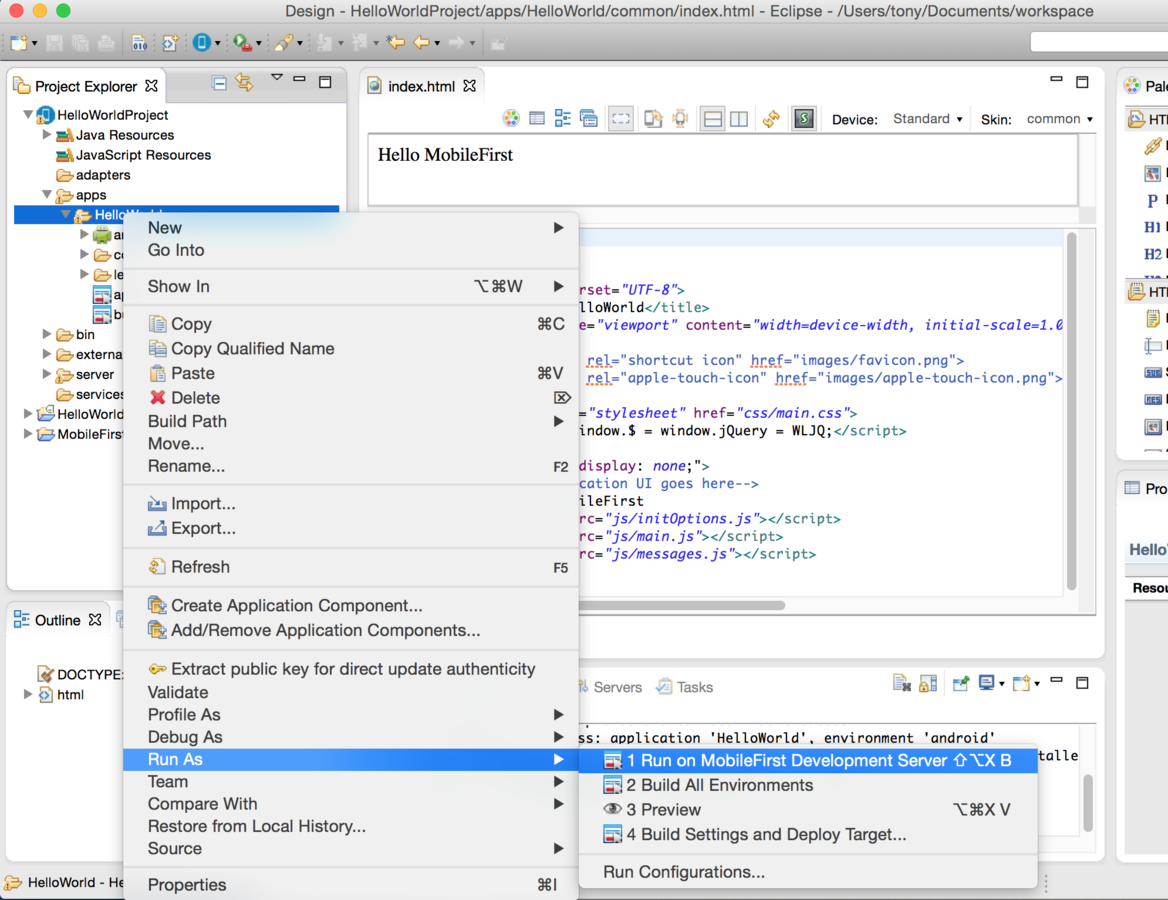Toggle the dashed selection frame button
This screenshot has width=1168, height=900.
(620, 118)
